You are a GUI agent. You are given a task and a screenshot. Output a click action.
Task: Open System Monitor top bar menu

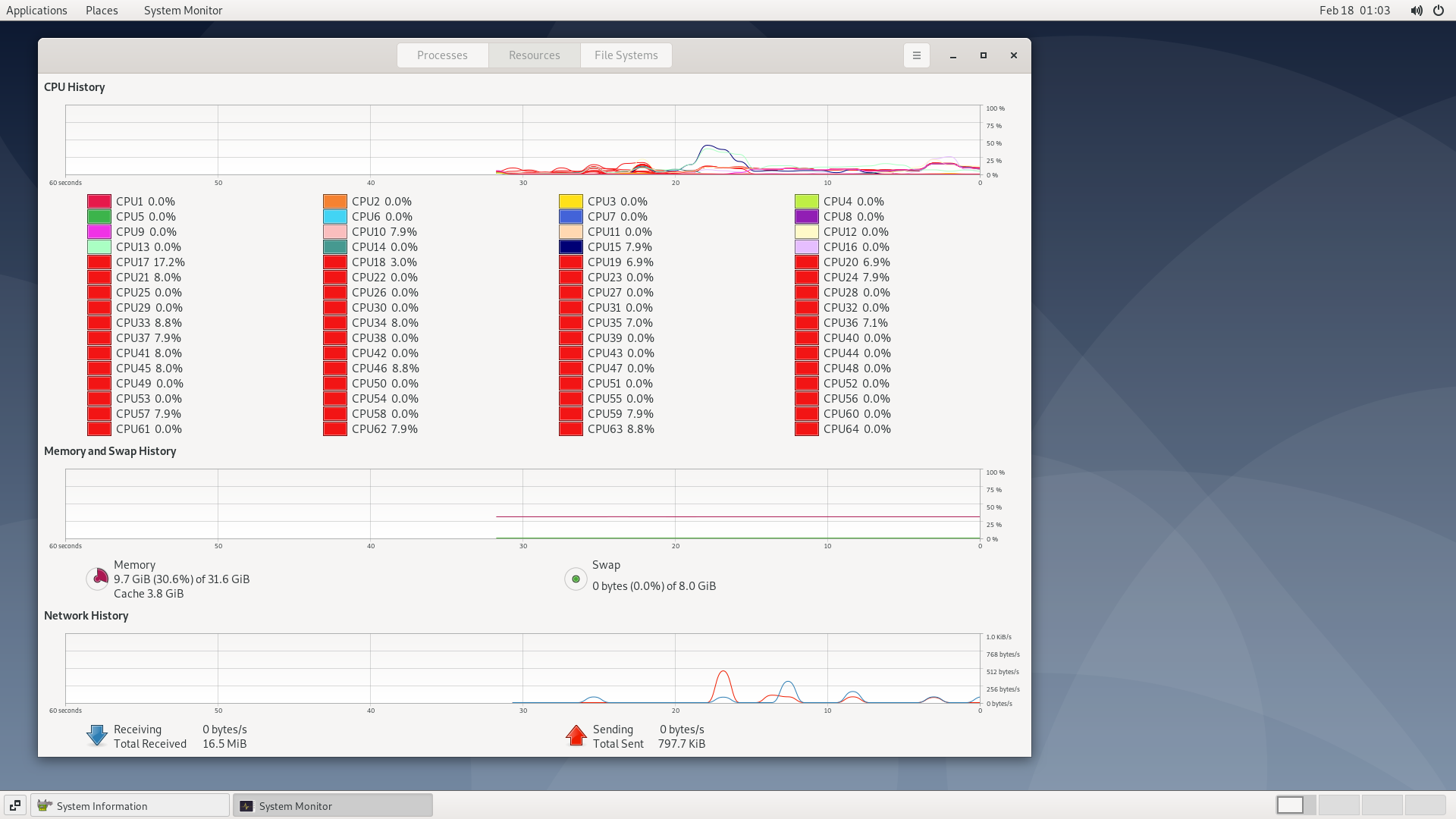[183, 11]
